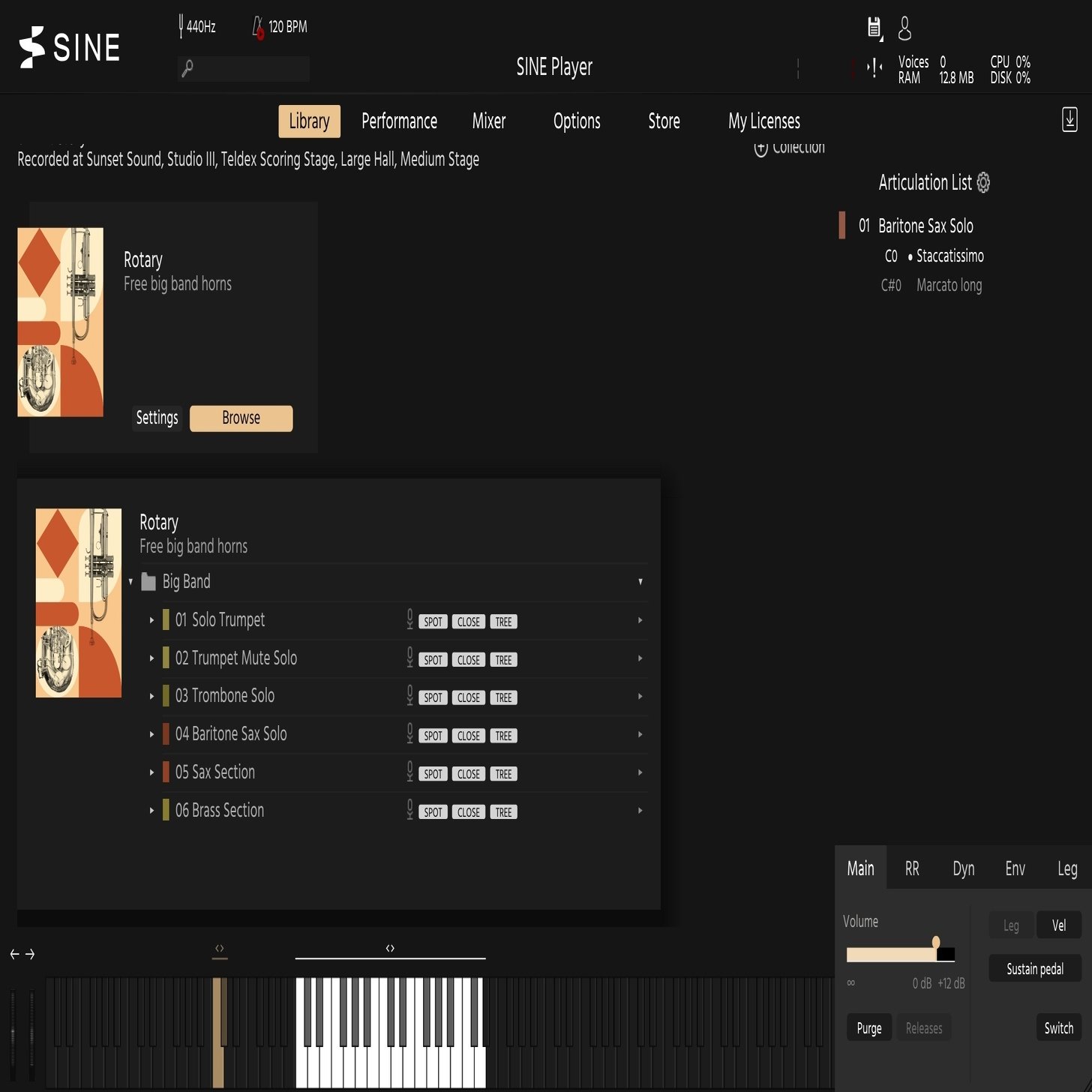Open Articulation List gear settings
The image size is (1092, 1092).
click(983, 182)
